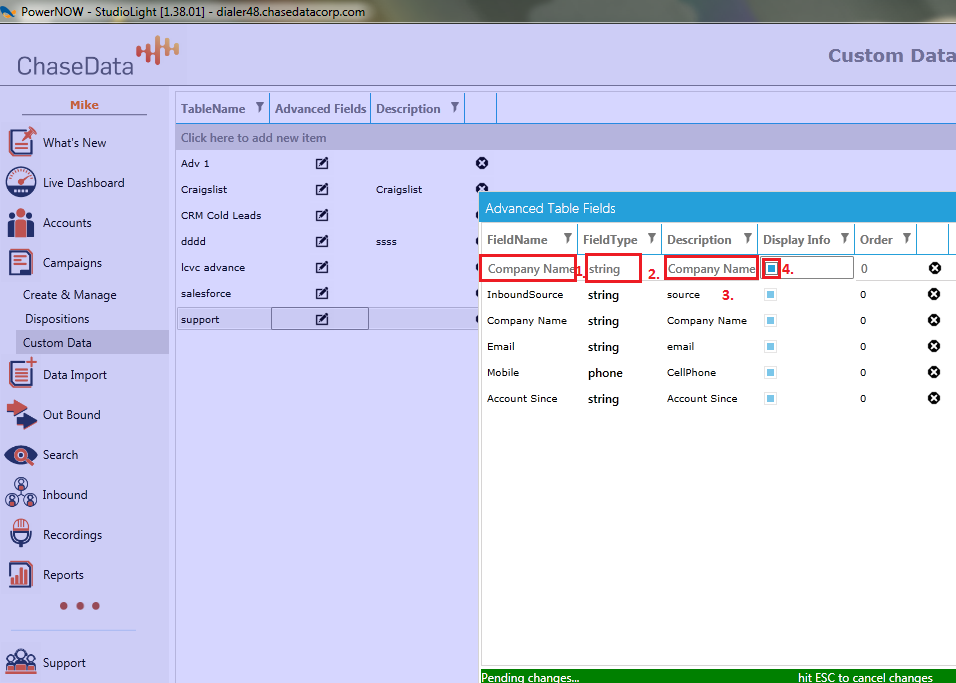This screenshot has height=683, width=956.
Task: Toggle Display Info checkbox for Account Since
Action: 770,399
